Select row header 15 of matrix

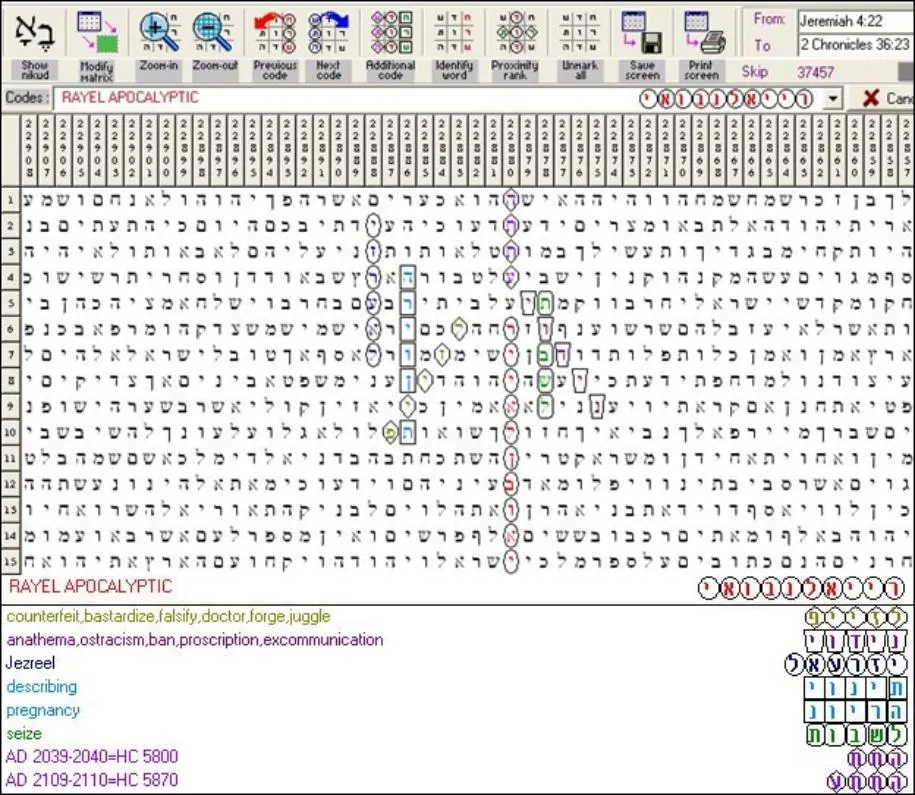(x=10, y=562)
